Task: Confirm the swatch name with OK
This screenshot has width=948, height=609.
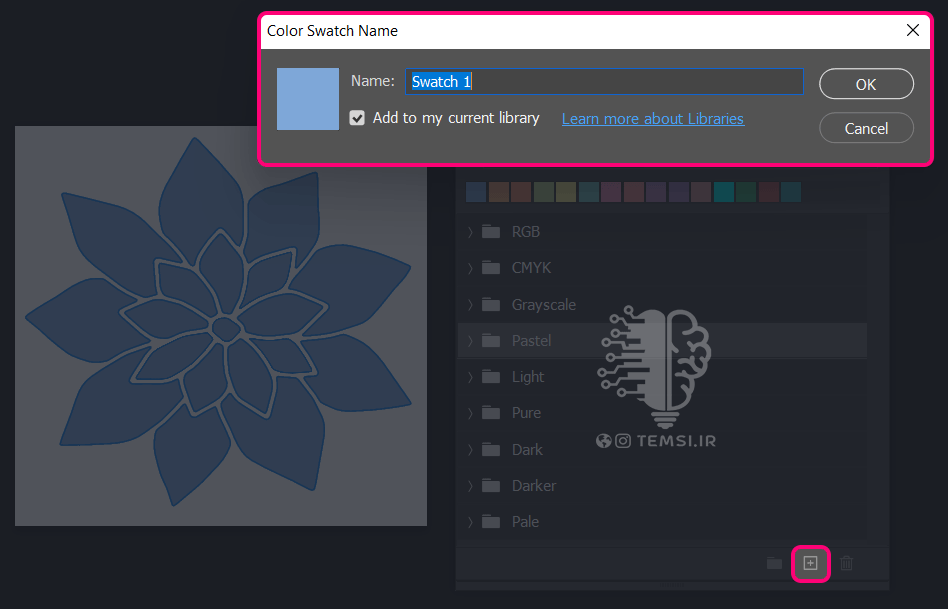Action: [x=866, y=83]
